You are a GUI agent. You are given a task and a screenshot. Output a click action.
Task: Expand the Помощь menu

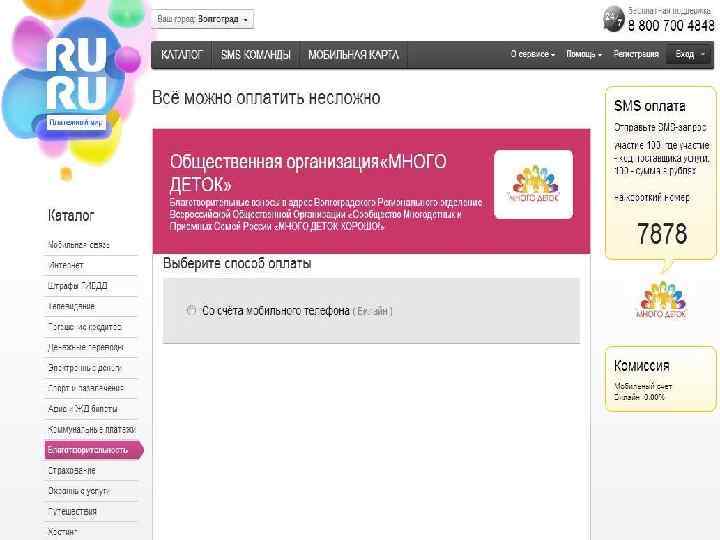pyautogui.click(x=584, y=54)
